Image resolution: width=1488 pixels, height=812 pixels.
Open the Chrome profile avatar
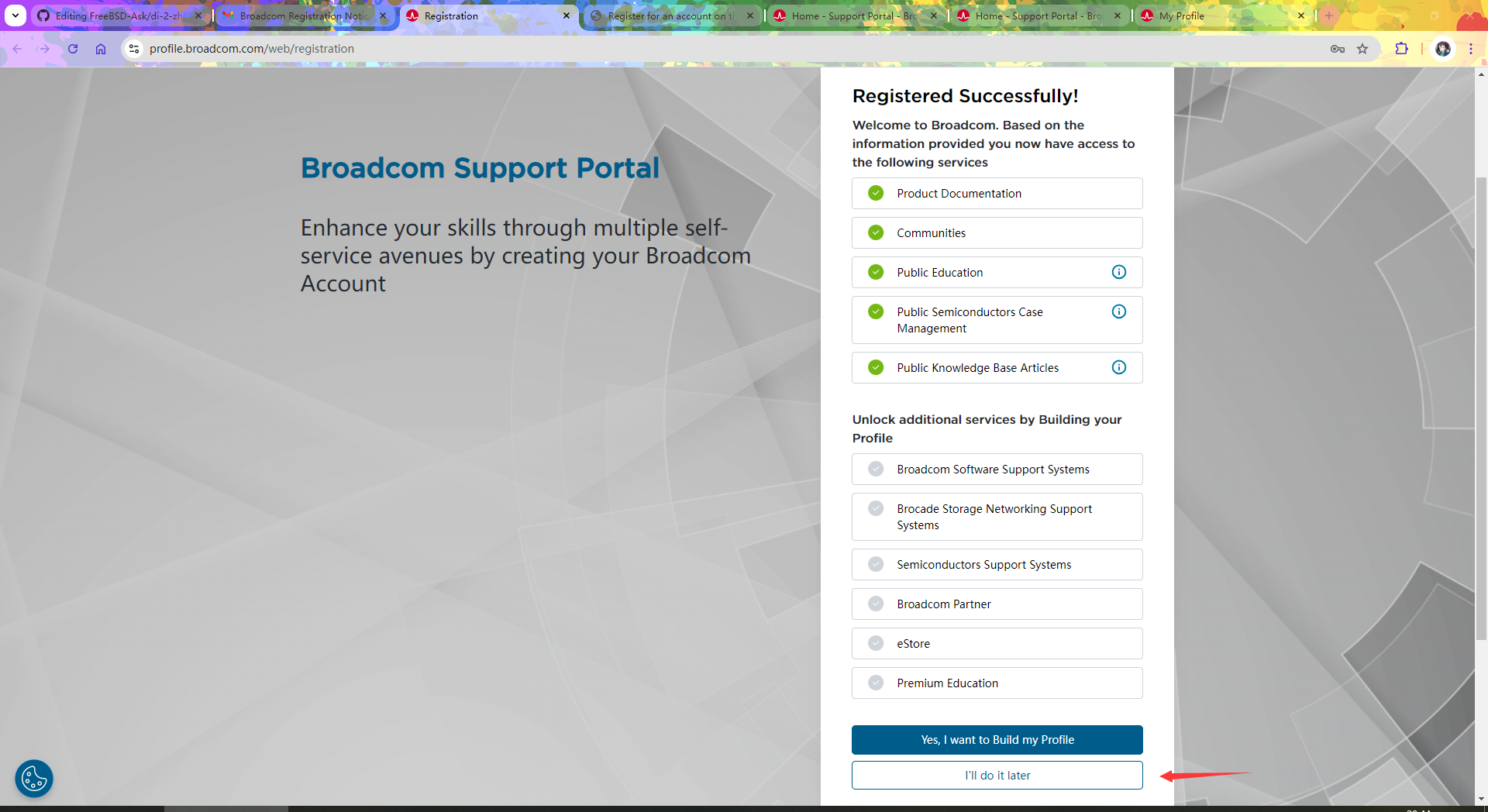pos(1442,49)
